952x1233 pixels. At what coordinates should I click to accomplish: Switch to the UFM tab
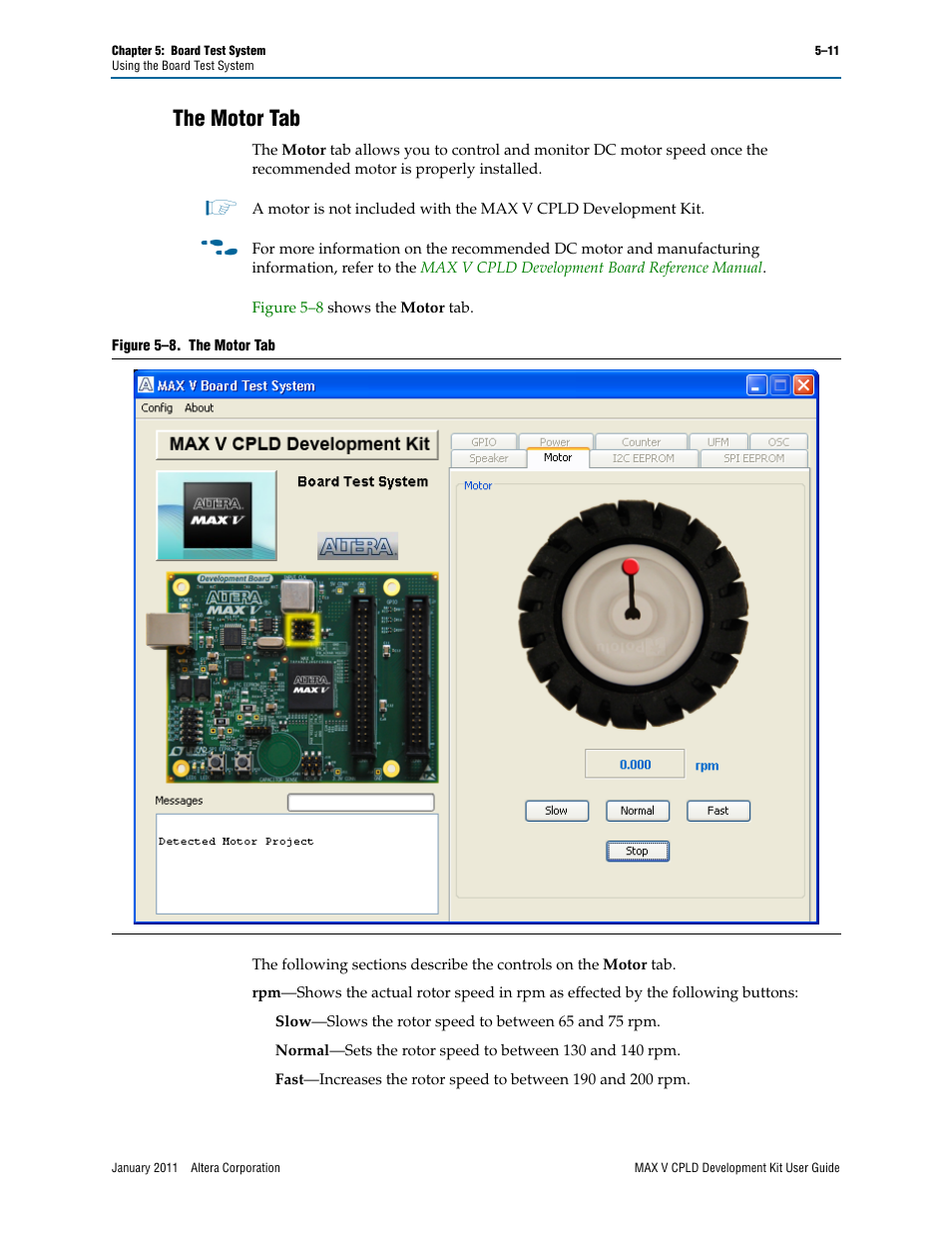tap(718, 442)
